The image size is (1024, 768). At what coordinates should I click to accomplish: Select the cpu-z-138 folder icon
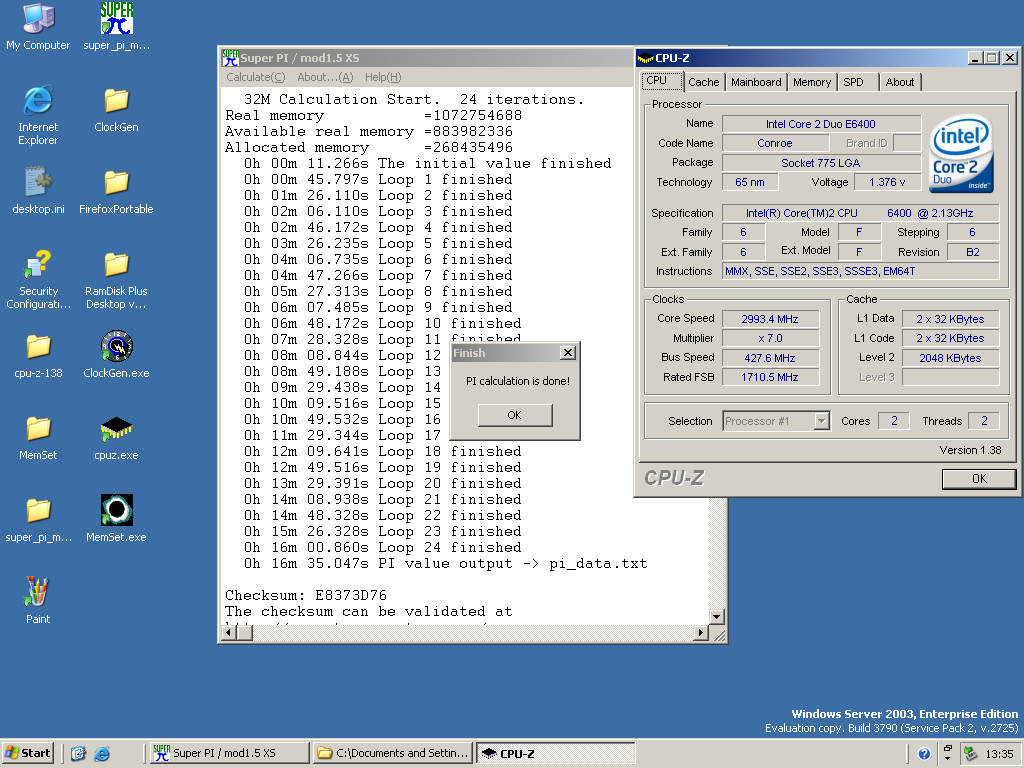click(38, 355)
